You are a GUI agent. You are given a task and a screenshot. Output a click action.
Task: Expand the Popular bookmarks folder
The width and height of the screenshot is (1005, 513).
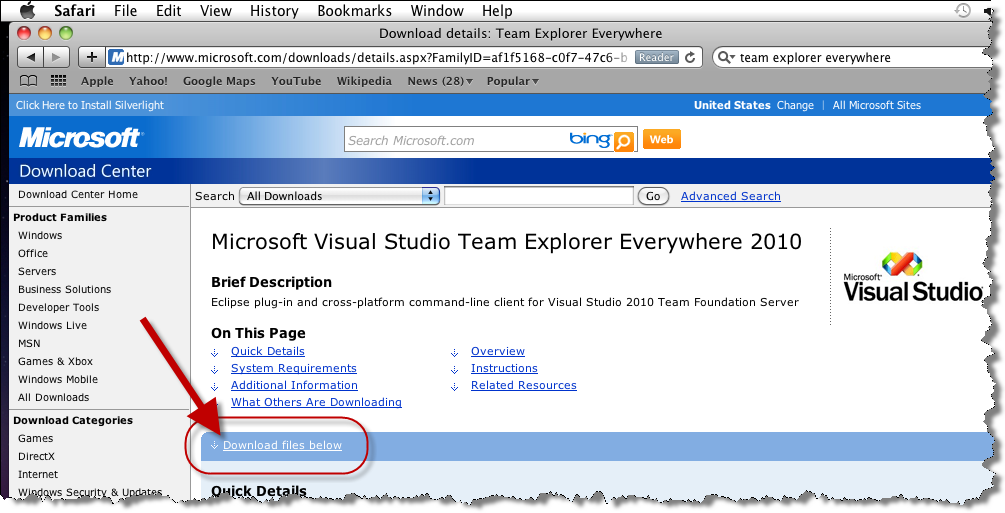point(513,81)
